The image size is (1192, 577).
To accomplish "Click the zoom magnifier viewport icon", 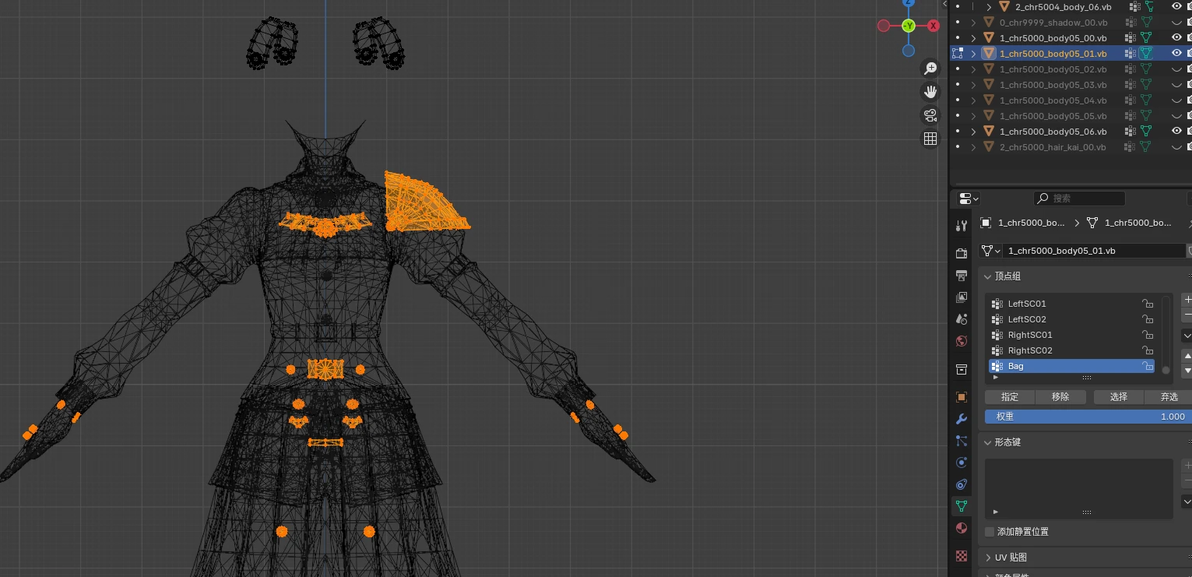I will (930, 68).
